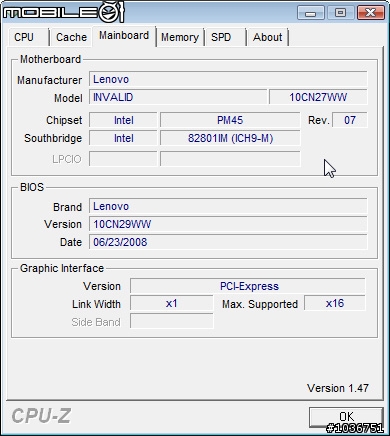Show the About tab
The image size is (390, 436).
pos(267,37)
